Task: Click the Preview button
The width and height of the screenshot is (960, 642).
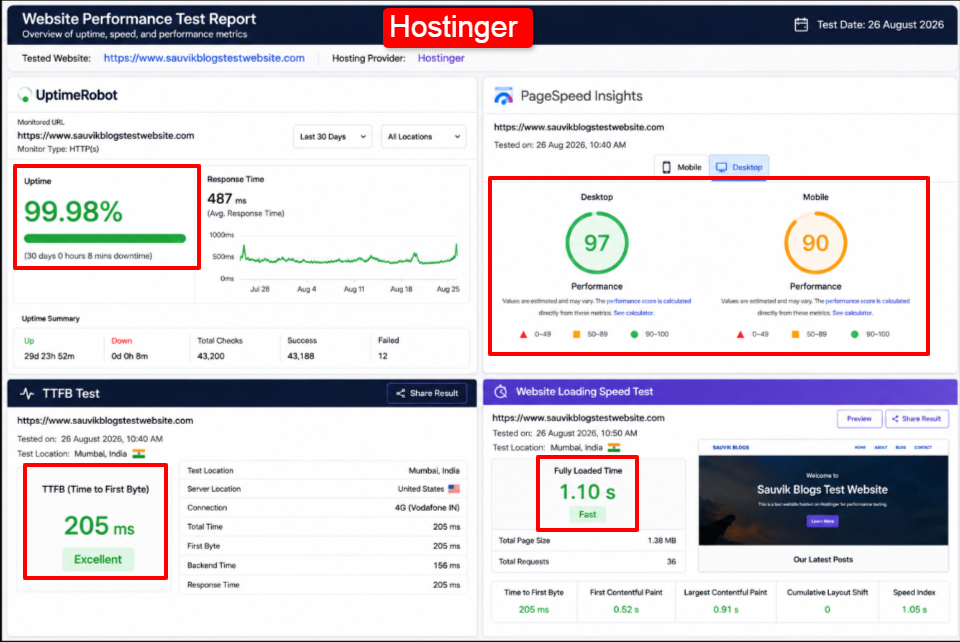Action: pos(859,419)
